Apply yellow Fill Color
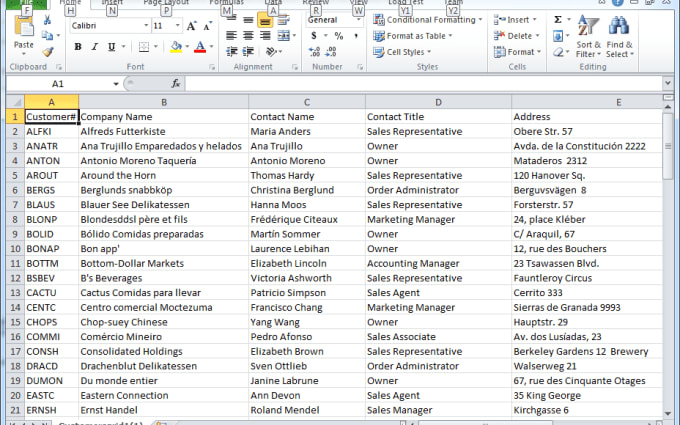Screen dimensions: 680x425 [x=176, y=47]
